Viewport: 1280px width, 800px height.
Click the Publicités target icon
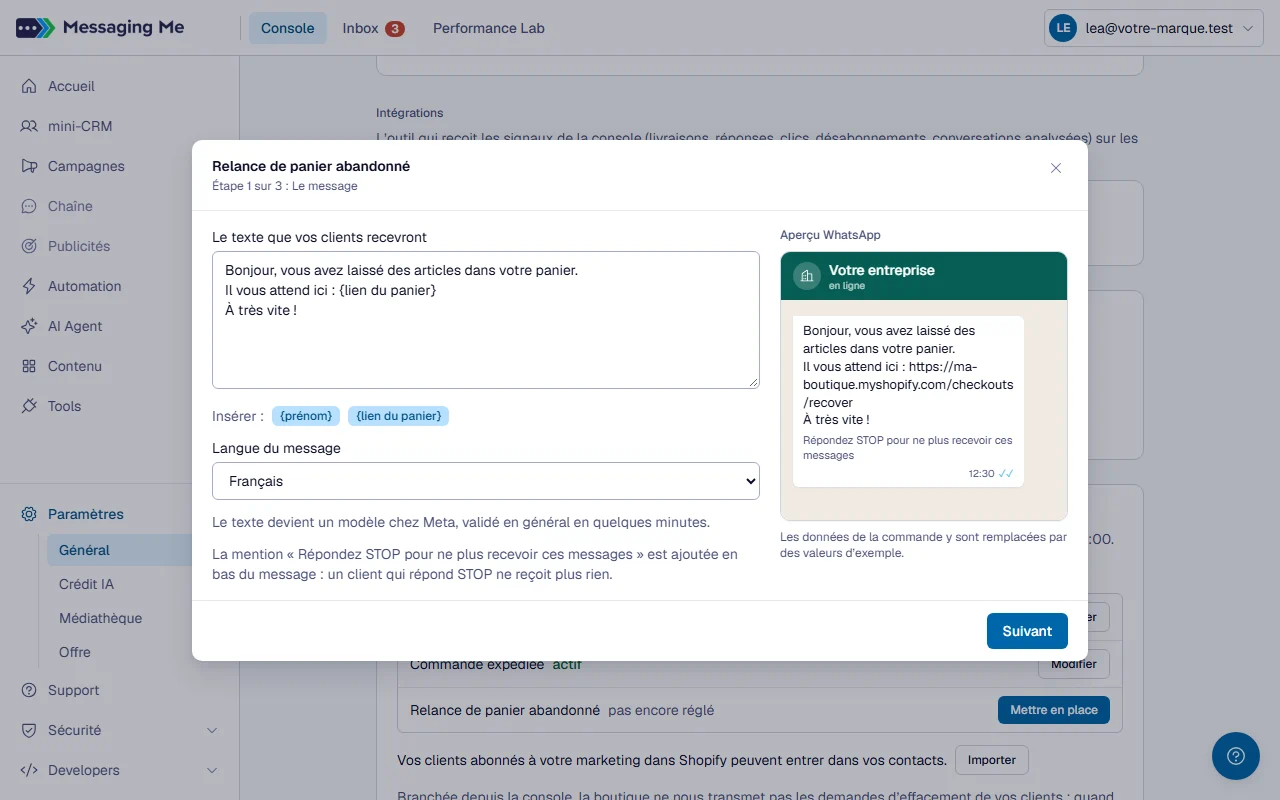click(x=29, y=246)
